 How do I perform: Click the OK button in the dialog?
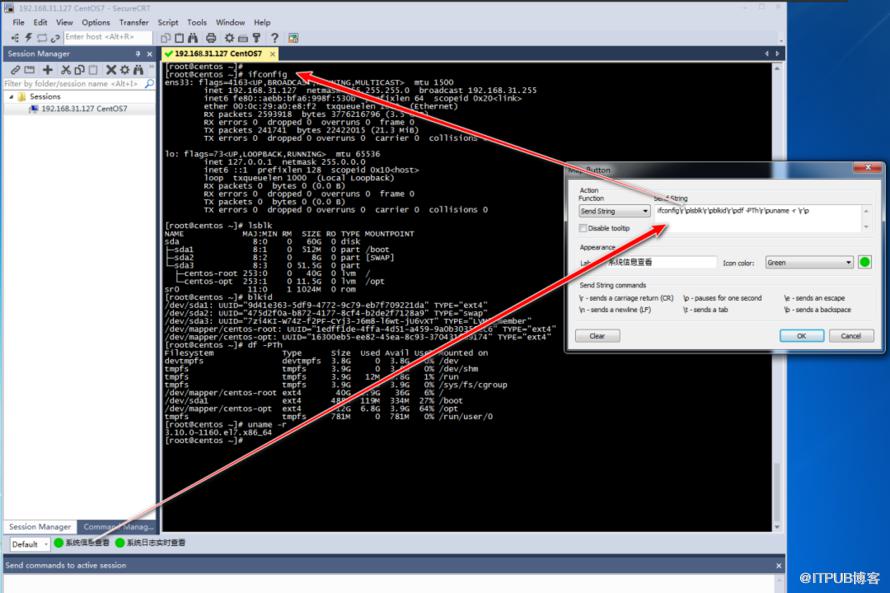(x=801, y=336)
